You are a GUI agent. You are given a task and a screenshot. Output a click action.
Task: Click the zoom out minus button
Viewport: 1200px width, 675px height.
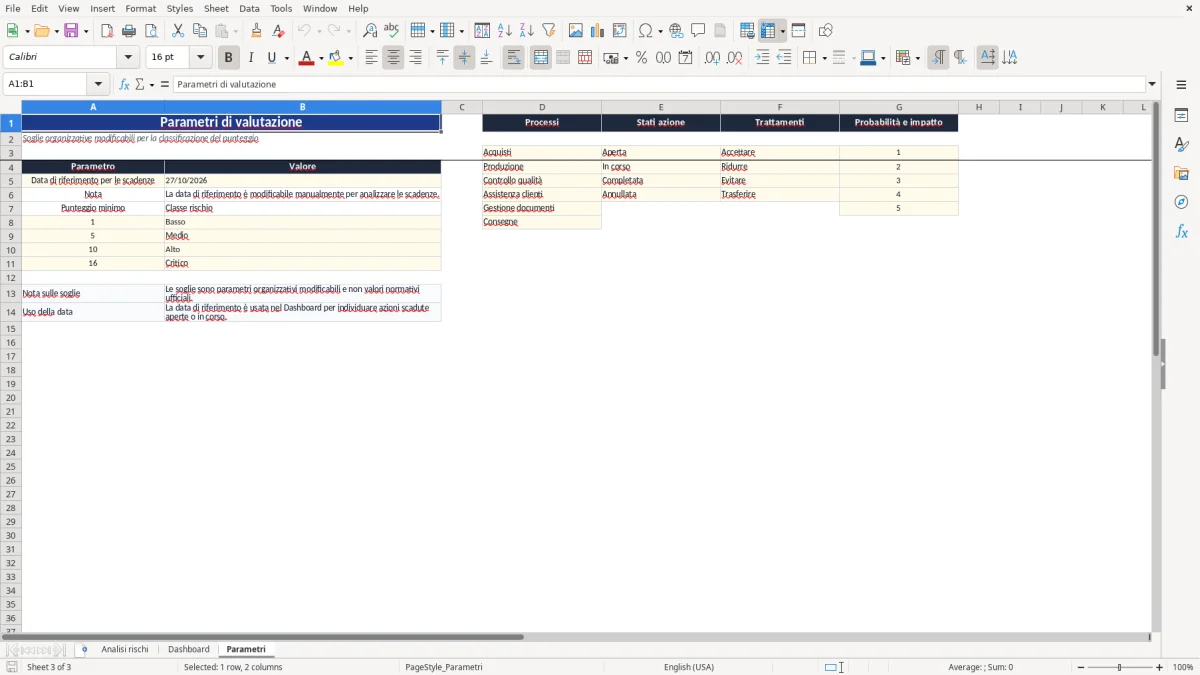click(1081, 667)
